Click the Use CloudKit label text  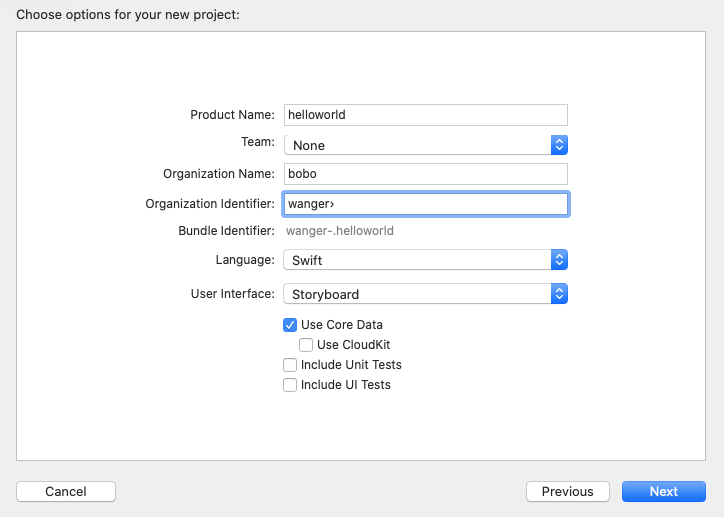[353, 345]
